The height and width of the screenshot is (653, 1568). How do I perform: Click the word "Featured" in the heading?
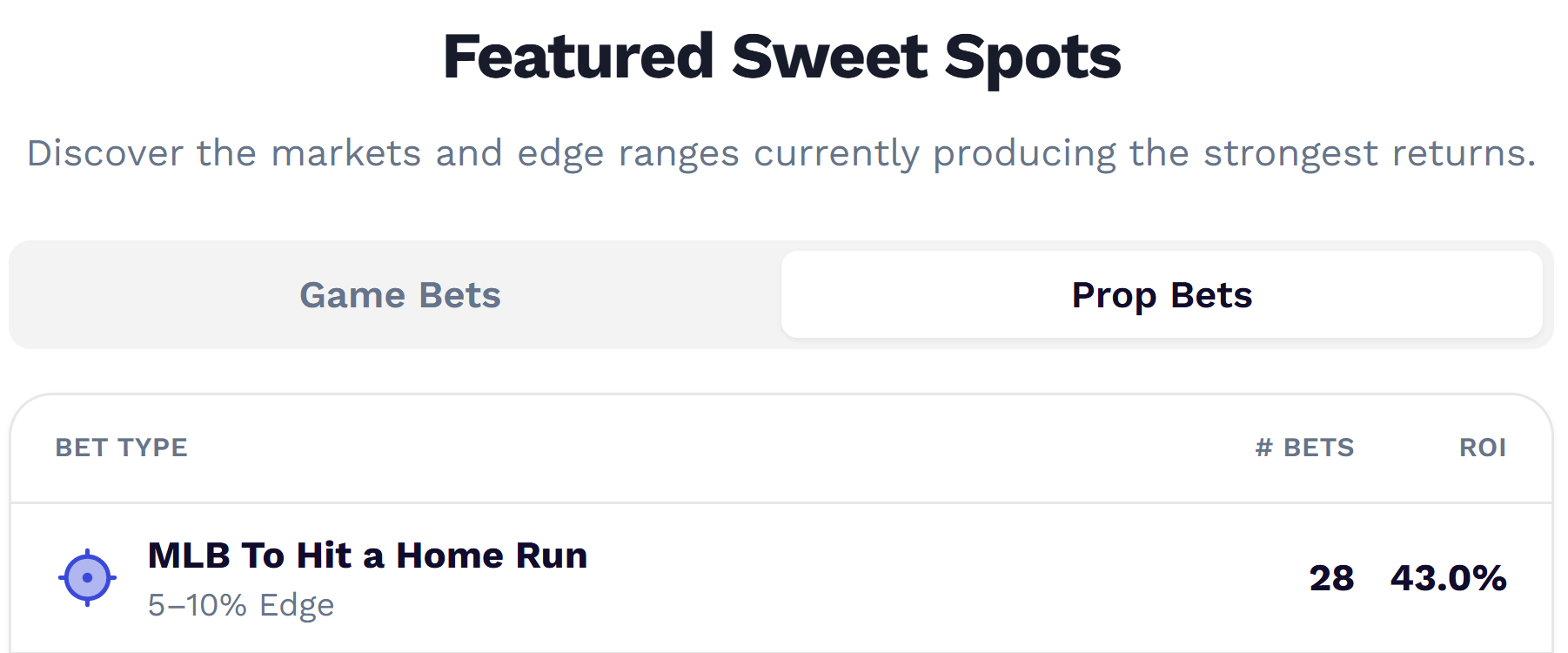point(579,56)
